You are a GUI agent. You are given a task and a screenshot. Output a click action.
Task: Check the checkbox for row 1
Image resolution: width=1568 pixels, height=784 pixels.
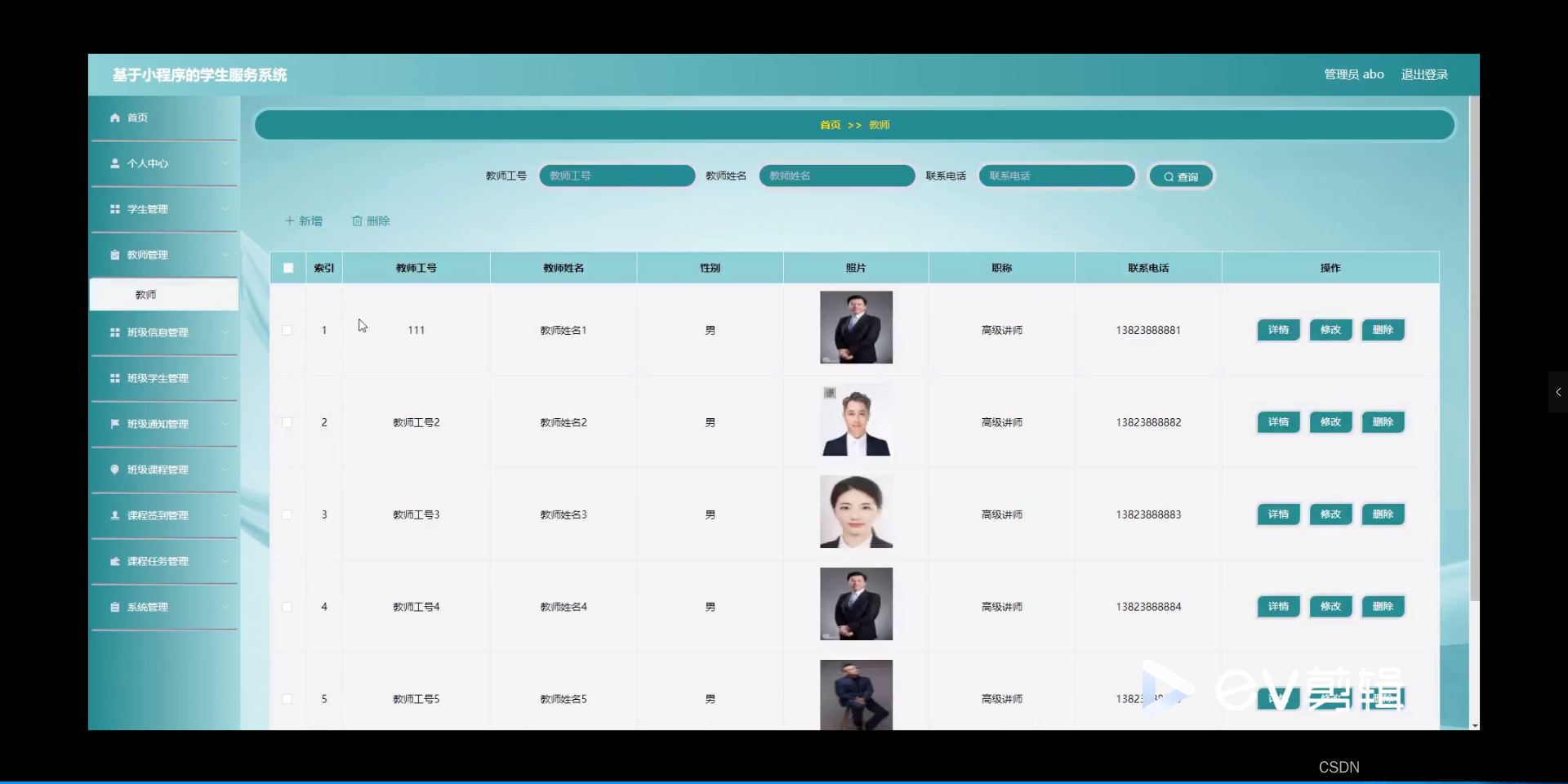(287, 330)
